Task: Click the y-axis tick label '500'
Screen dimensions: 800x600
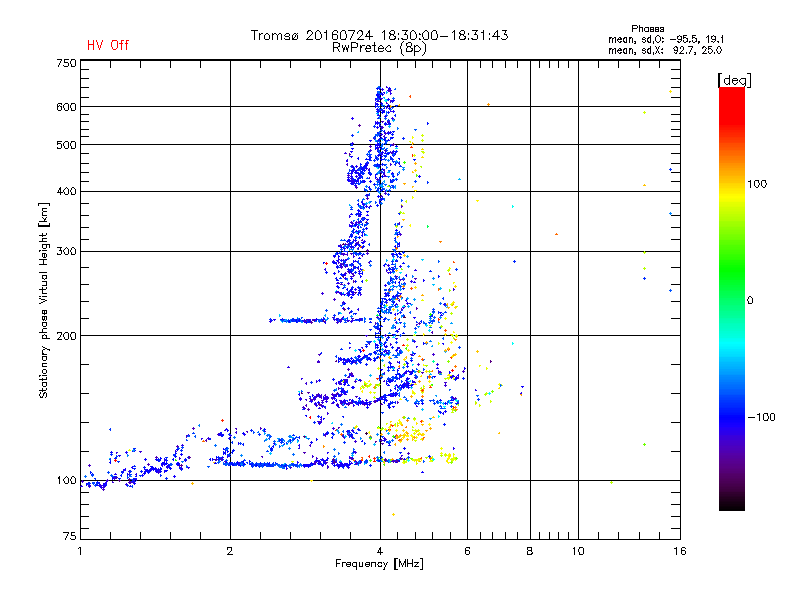Action: 67,145
